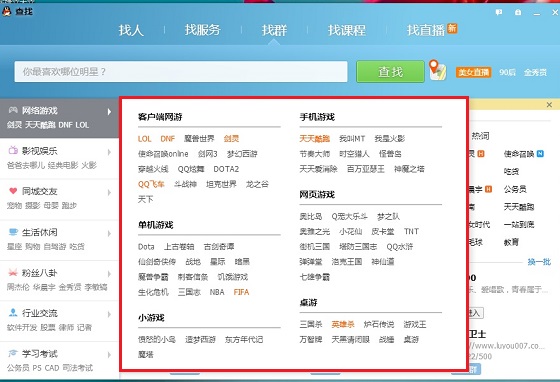This screenshot has height=382, width=560.
Task: Switch to the 找服务 tab
Action: [x=202, y=30]
